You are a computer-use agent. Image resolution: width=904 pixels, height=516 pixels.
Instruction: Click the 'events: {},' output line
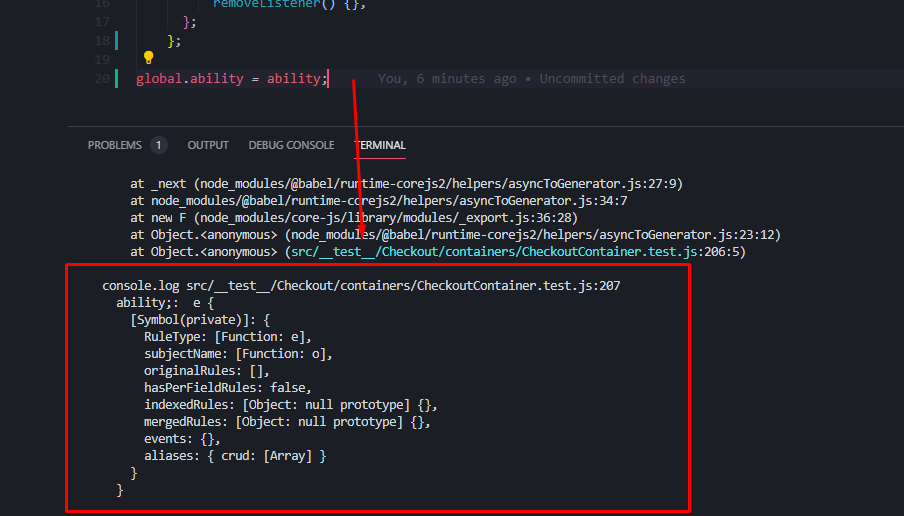(182, 439)
